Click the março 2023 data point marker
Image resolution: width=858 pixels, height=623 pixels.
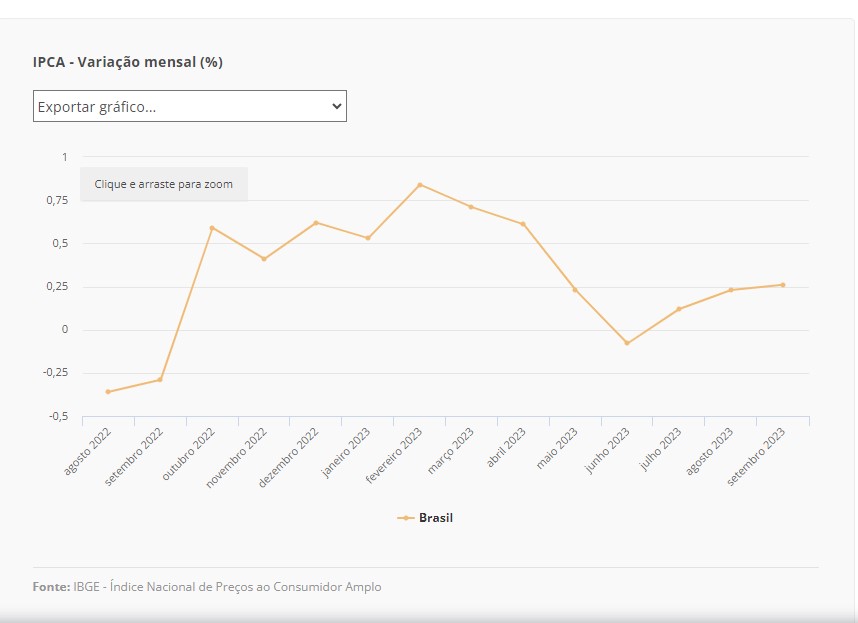click(471, 207)
